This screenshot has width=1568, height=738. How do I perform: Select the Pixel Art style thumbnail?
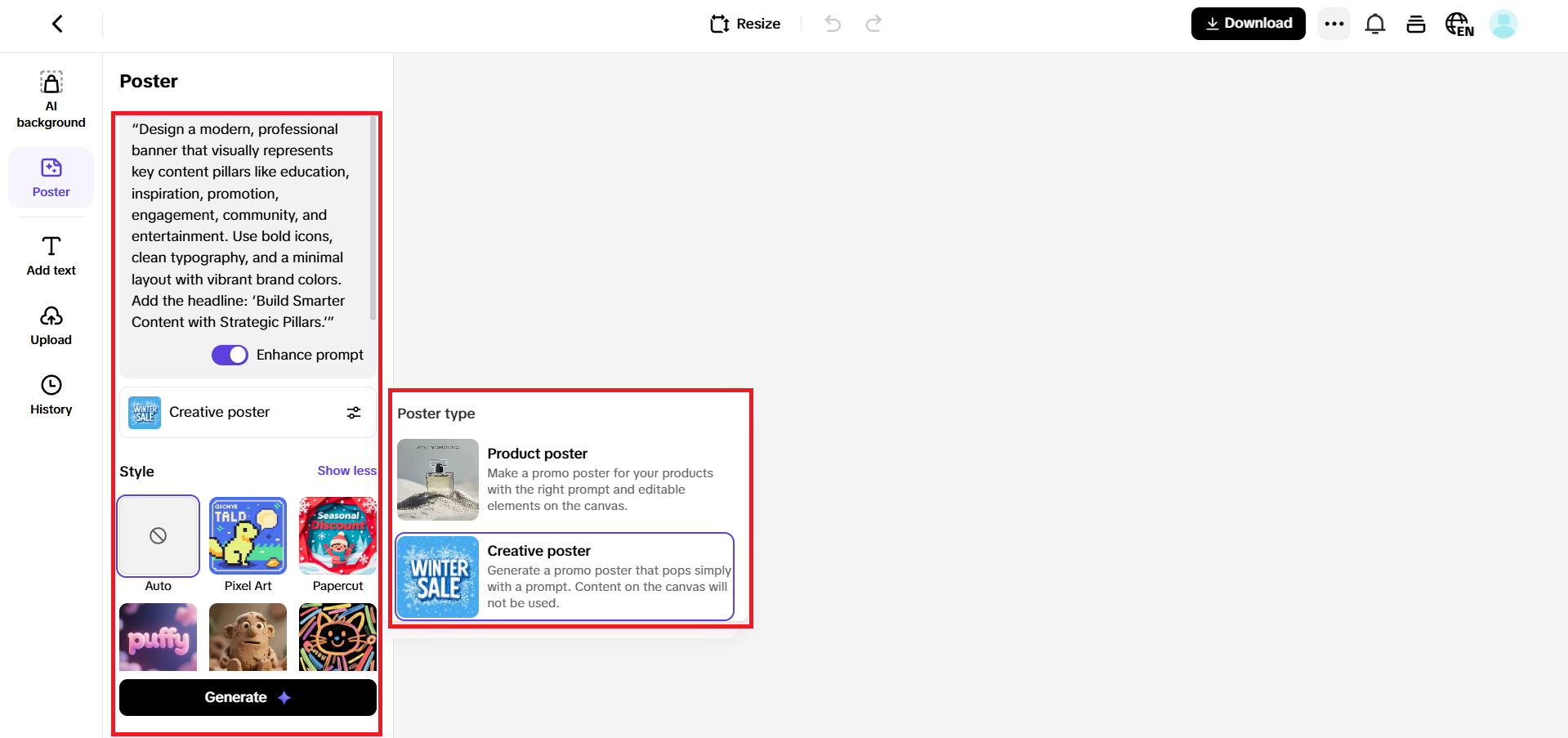click(248, 535)
